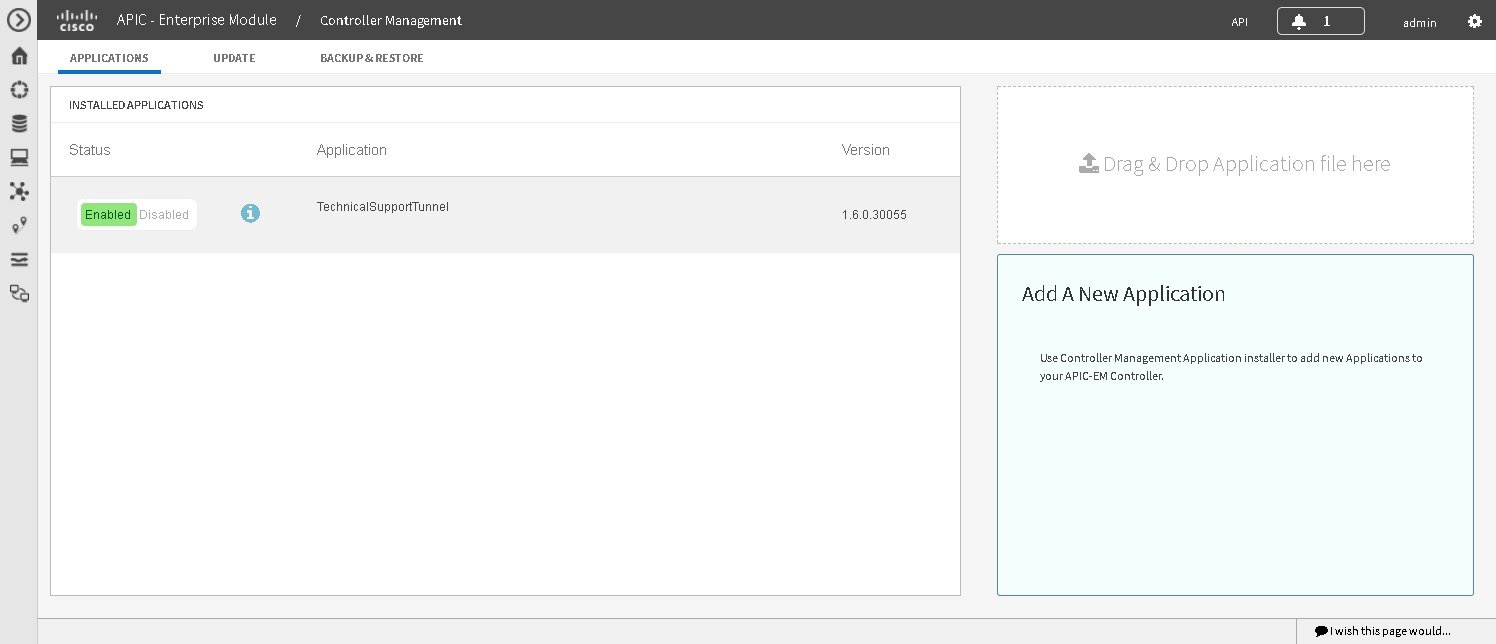This screenshot has width=1496, height=644.
Task: Click the host inventory monitor icon
Action: pos(18,157)
